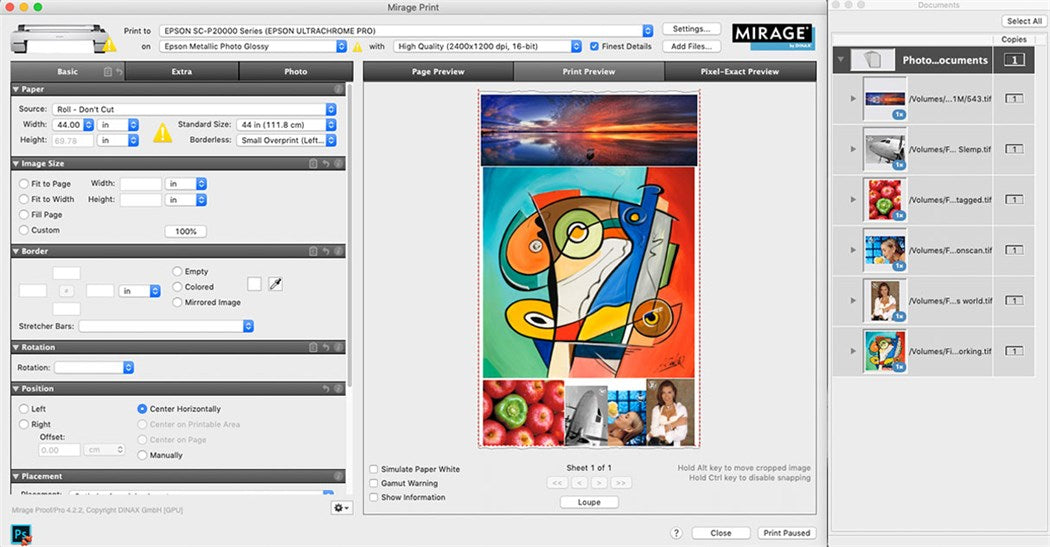
Task: Select the red apples image thumbnail
Action: click(x=884, y=200)
